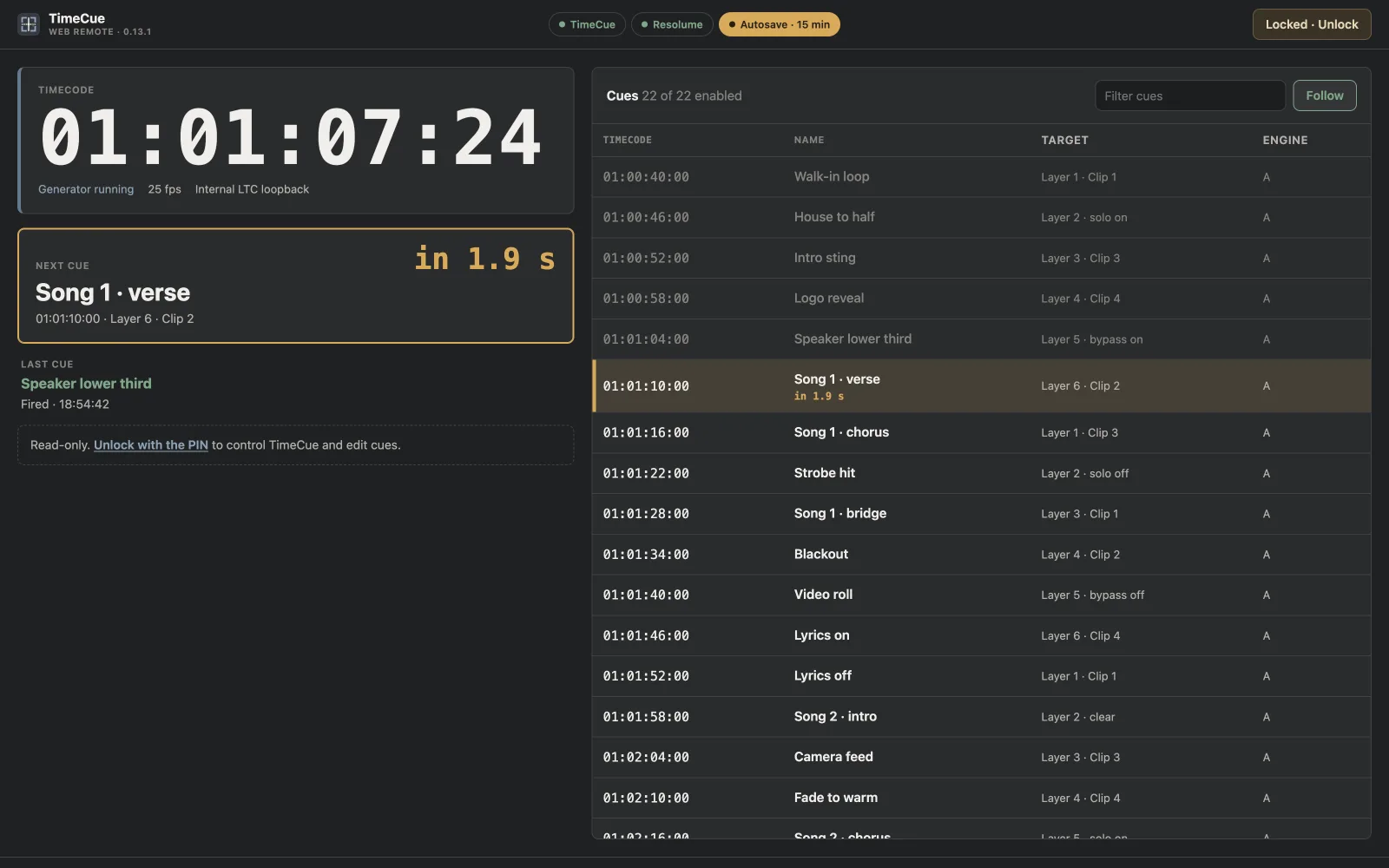Viewport: 1389px width, 868px height.
Task: Click timecode 01:01:34:00 cell
Action: pyautogui.click(x=646, y=555)
